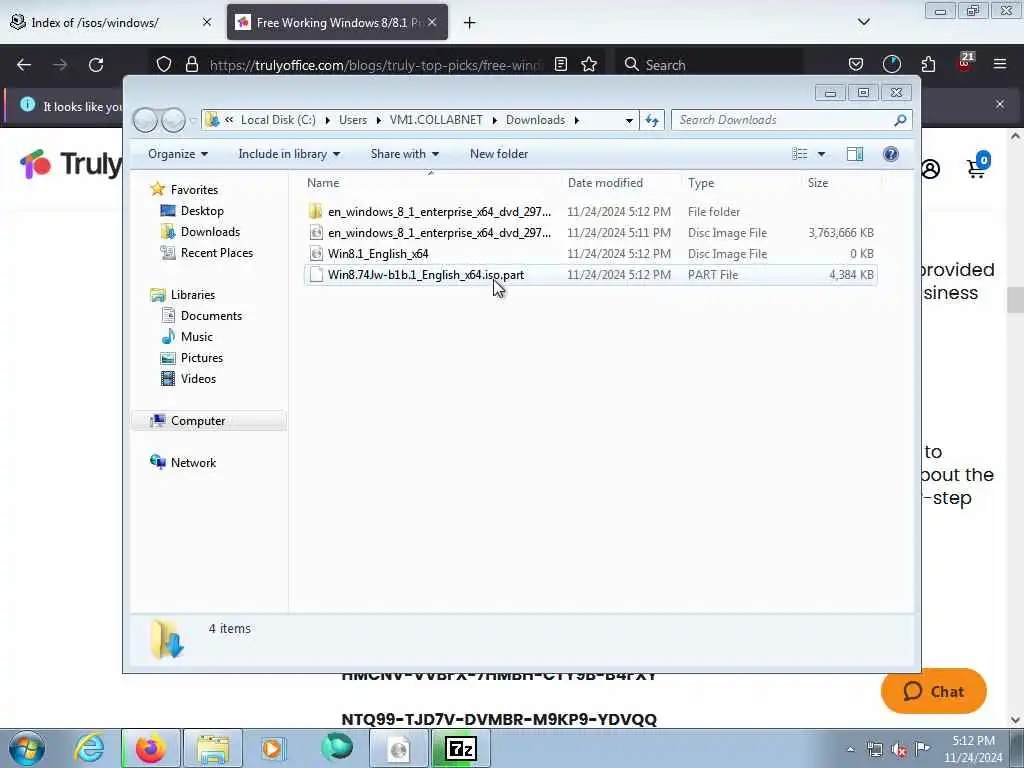Click the site padlock icon
The image size is (1024, 768).
[191, 65]
